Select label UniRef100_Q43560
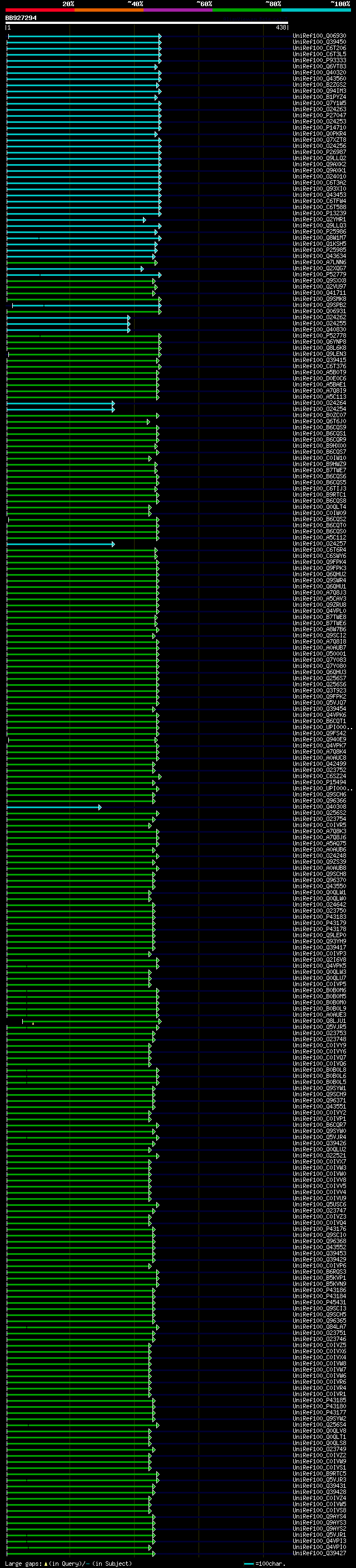This screenshot has height=1568, width=356. (319, 78)
